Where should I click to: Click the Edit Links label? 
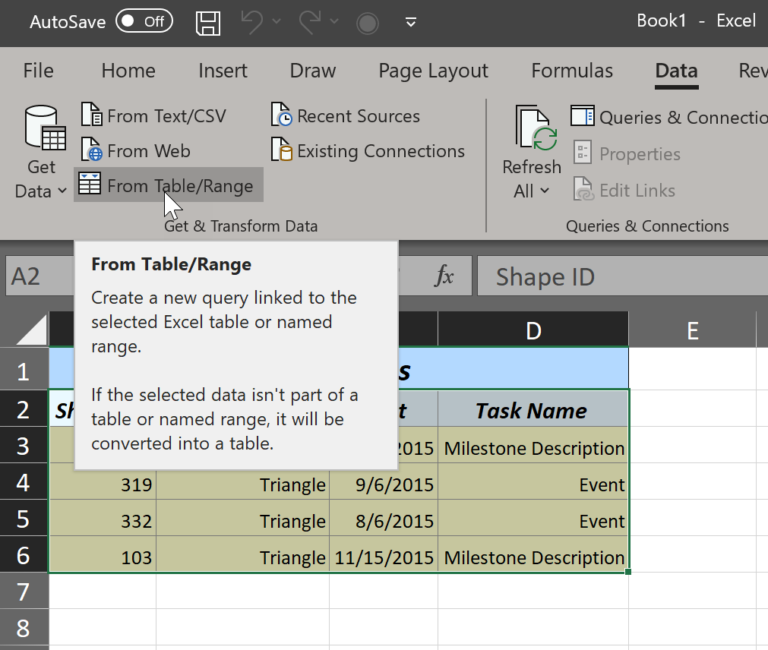[637, 191]
